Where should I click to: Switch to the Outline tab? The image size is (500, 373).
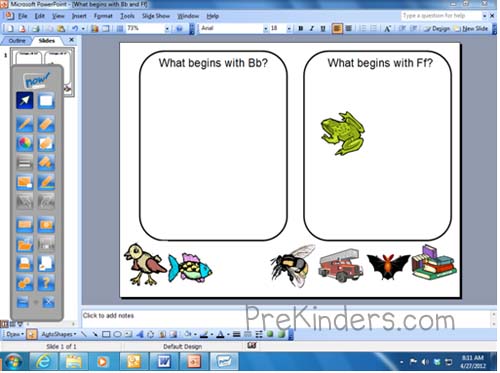click(17, 41)
